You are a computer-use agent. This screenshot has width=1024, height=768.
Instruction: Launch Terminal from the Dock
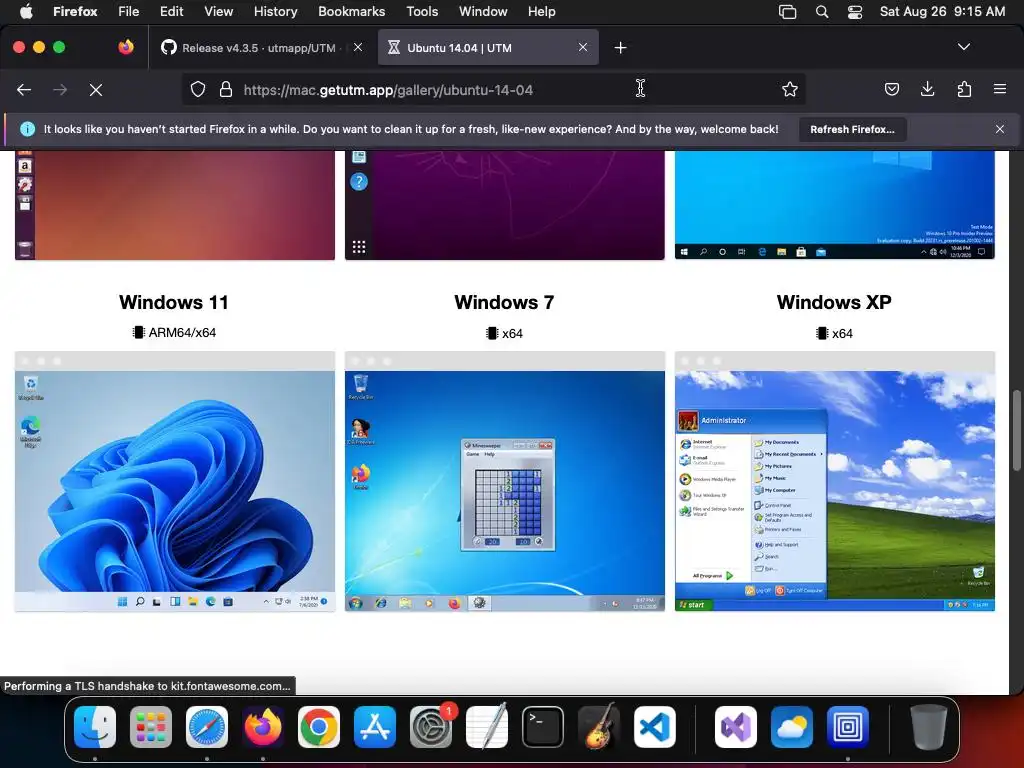pos(543,727)
